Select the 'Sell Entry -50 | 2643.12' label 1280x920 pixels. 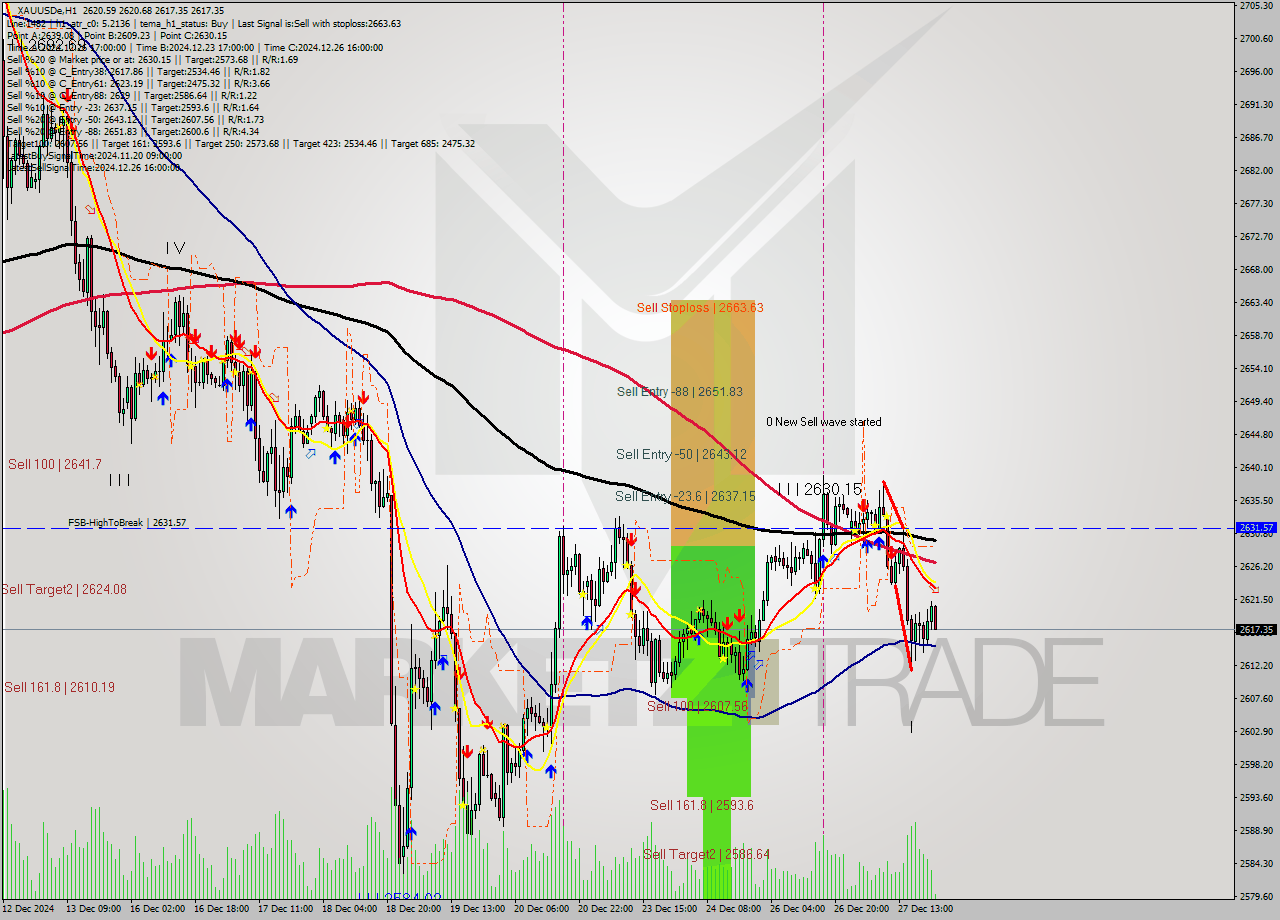click(x=681, y=454)
